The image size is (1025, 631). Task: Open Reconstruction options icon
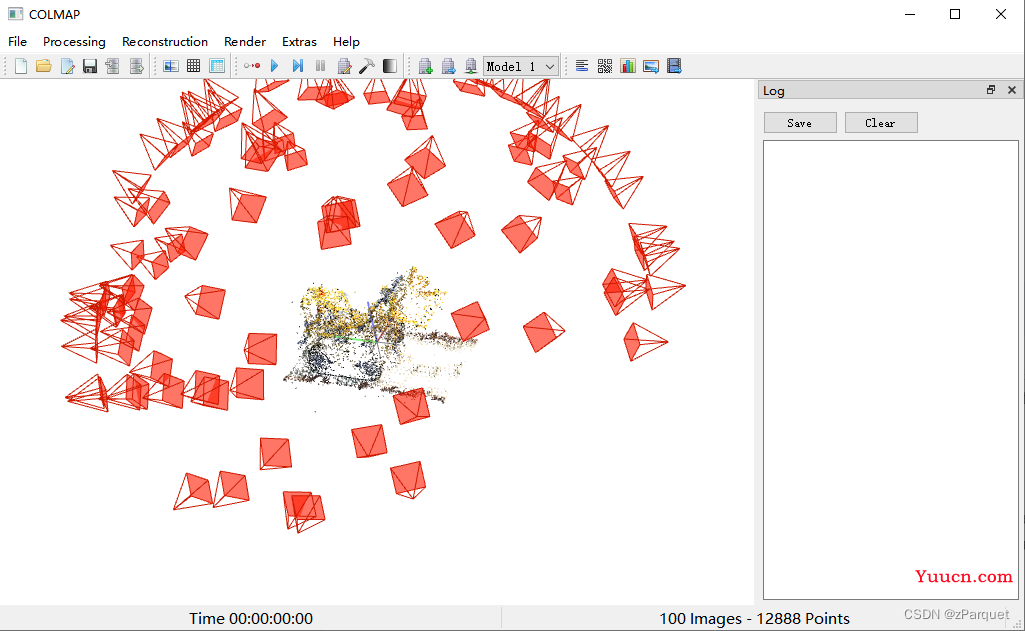click(344, 66)
